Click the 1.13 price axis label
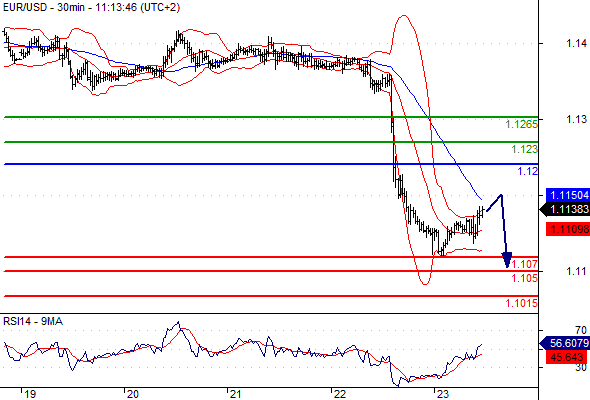The image size is (590, 400). pyautogui.click(x=576, y=119)
